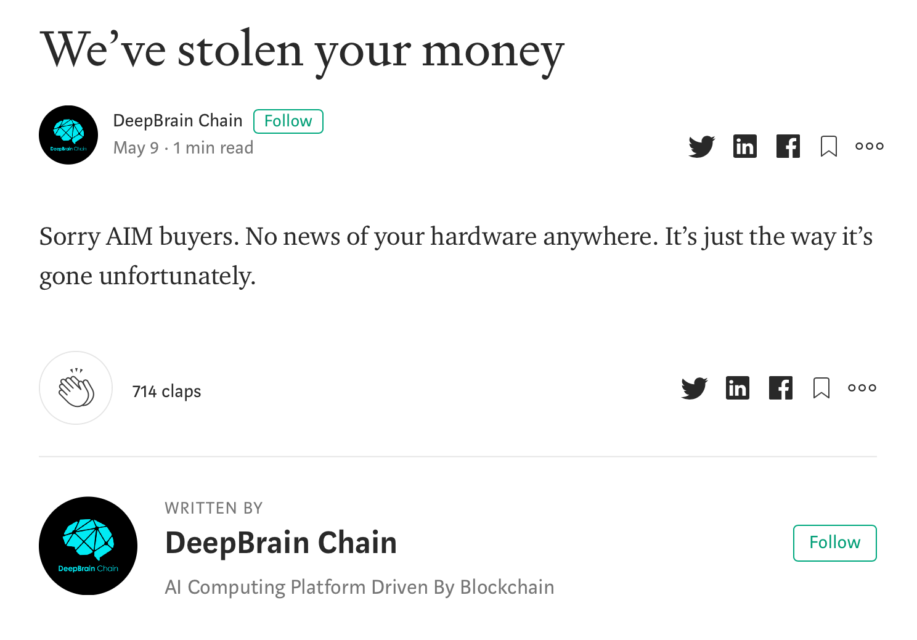Share on LinkedIn from the top share bar
This screenshot has height=640, width=917.
coord(745,147)
